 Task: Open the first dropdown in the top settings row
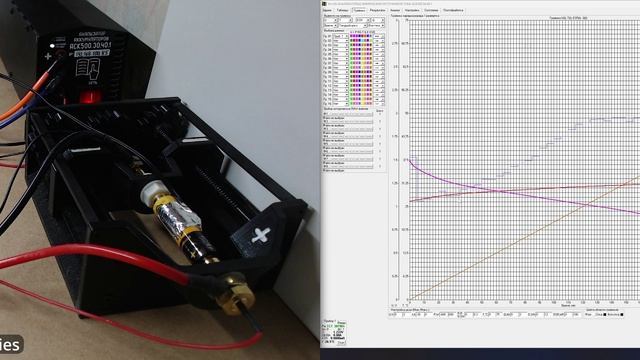330,20
